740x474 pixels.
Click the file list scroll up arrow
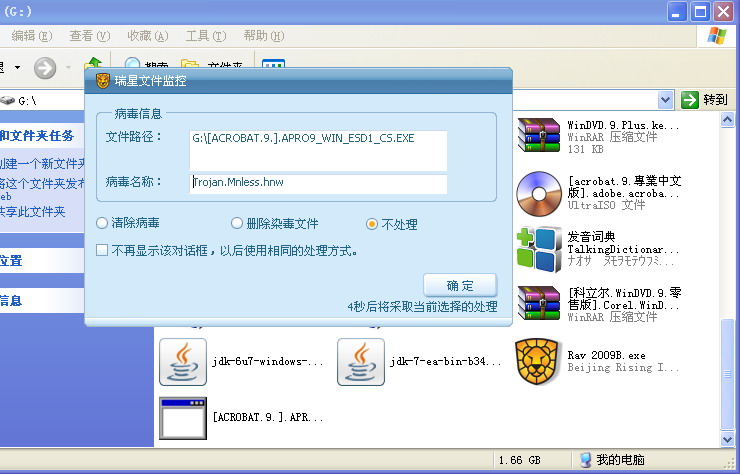pos(728,120)
